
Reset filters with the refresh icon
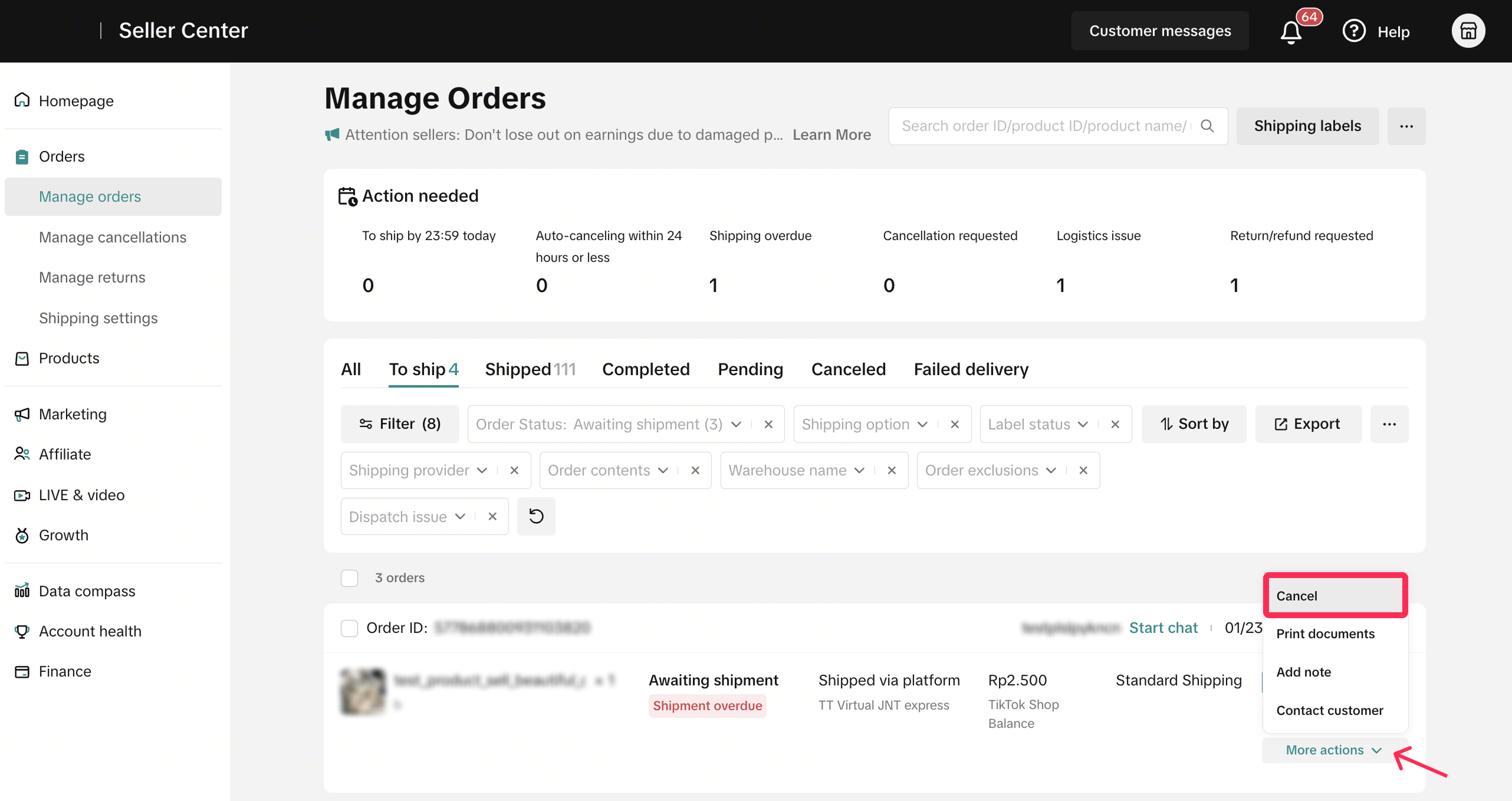(x=535, y=516)
